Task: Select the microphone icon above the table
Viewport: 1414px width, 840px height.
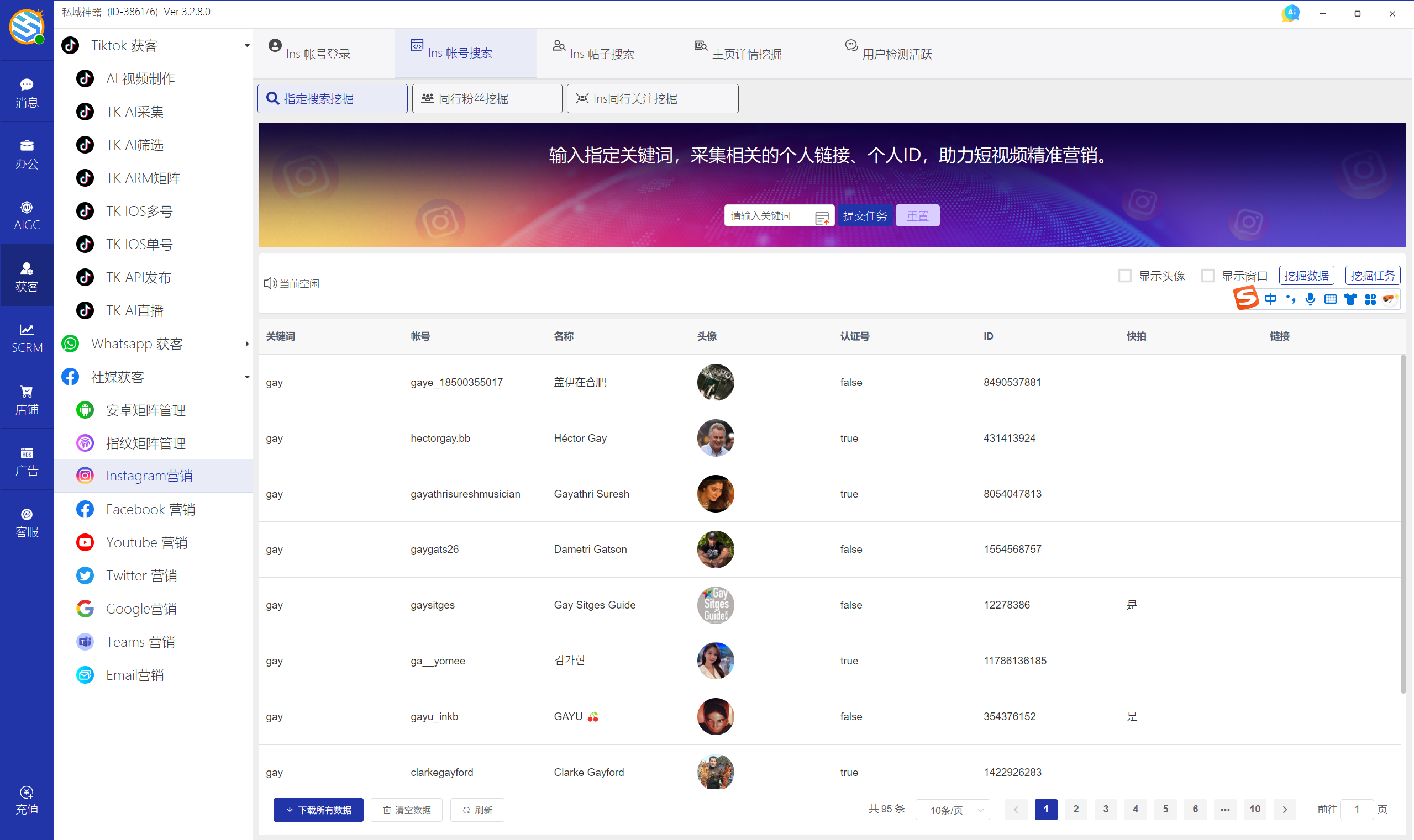Action: pos(1310,299)
